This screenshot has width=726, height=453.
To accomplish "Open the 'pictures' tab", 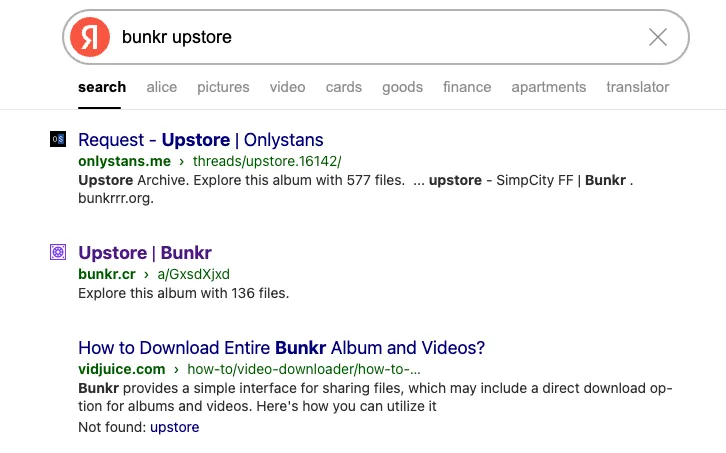I will tap(223, 87).
